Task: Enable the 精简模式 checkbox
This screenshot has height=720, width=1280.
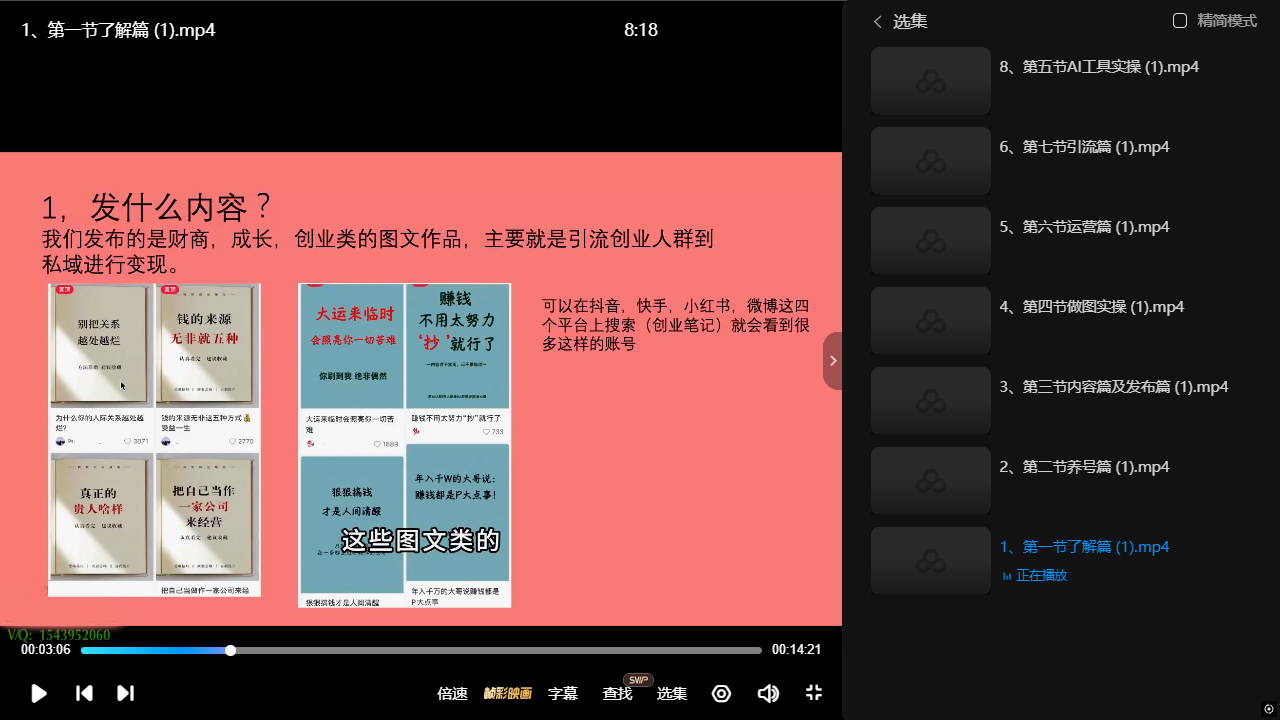Action: pyautogui.click(x=1180, y=21)
